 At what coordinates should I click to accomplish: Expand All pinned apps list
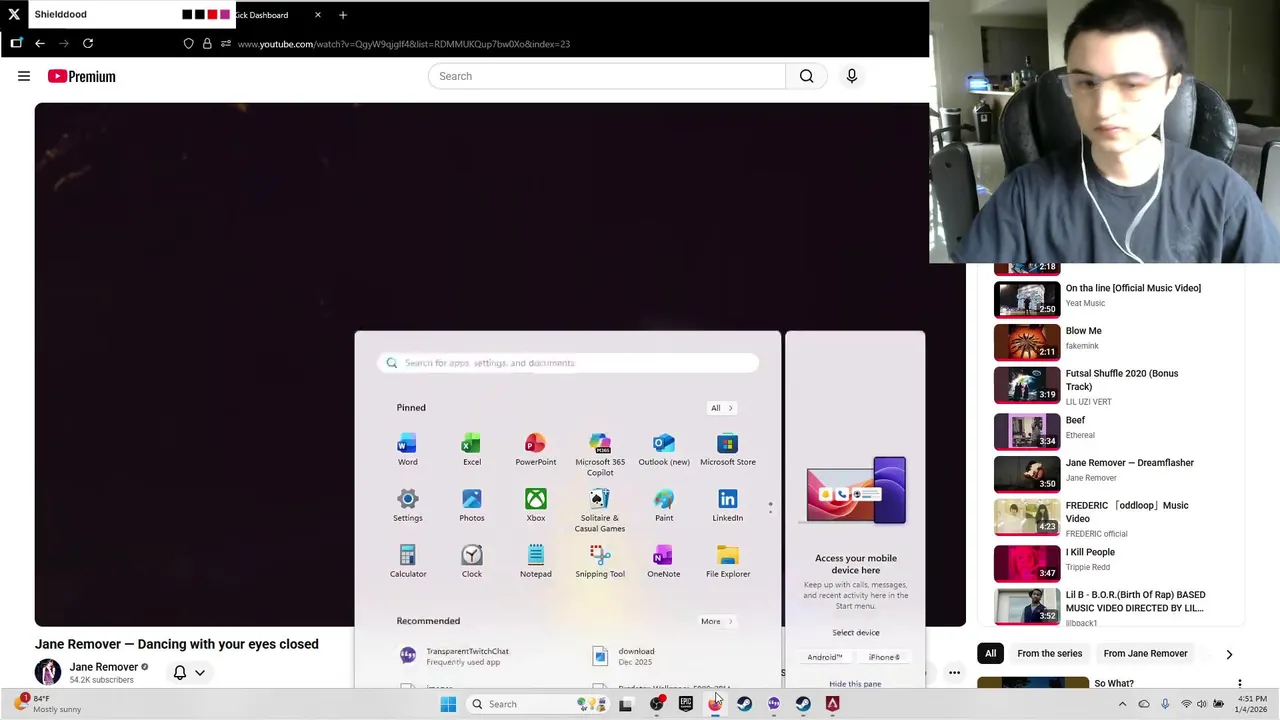point(721,408)
